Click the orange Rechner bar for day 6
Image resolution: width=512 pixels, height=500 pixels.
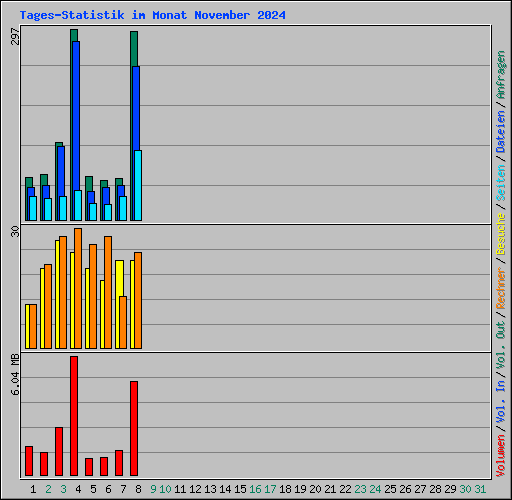tap(108, 293)
